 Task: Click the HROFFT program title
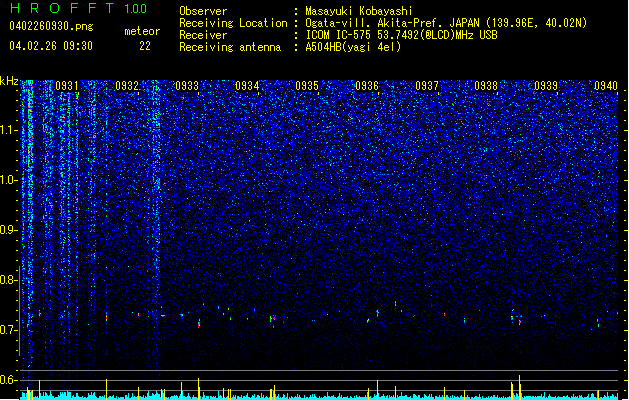click(x=63, y=8)
